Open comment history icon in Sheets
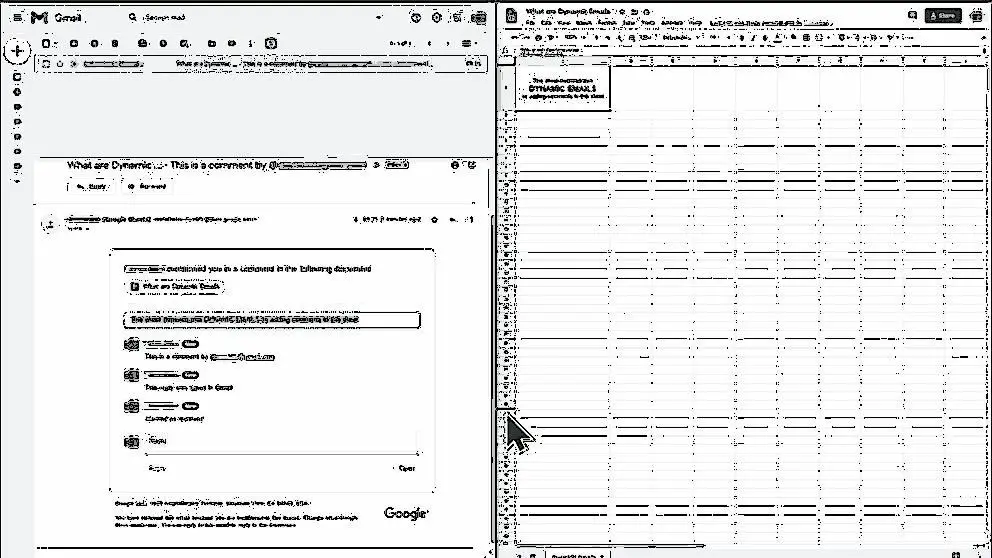The width and height of the screenshot is (992, 558). (x=912, y=15)
